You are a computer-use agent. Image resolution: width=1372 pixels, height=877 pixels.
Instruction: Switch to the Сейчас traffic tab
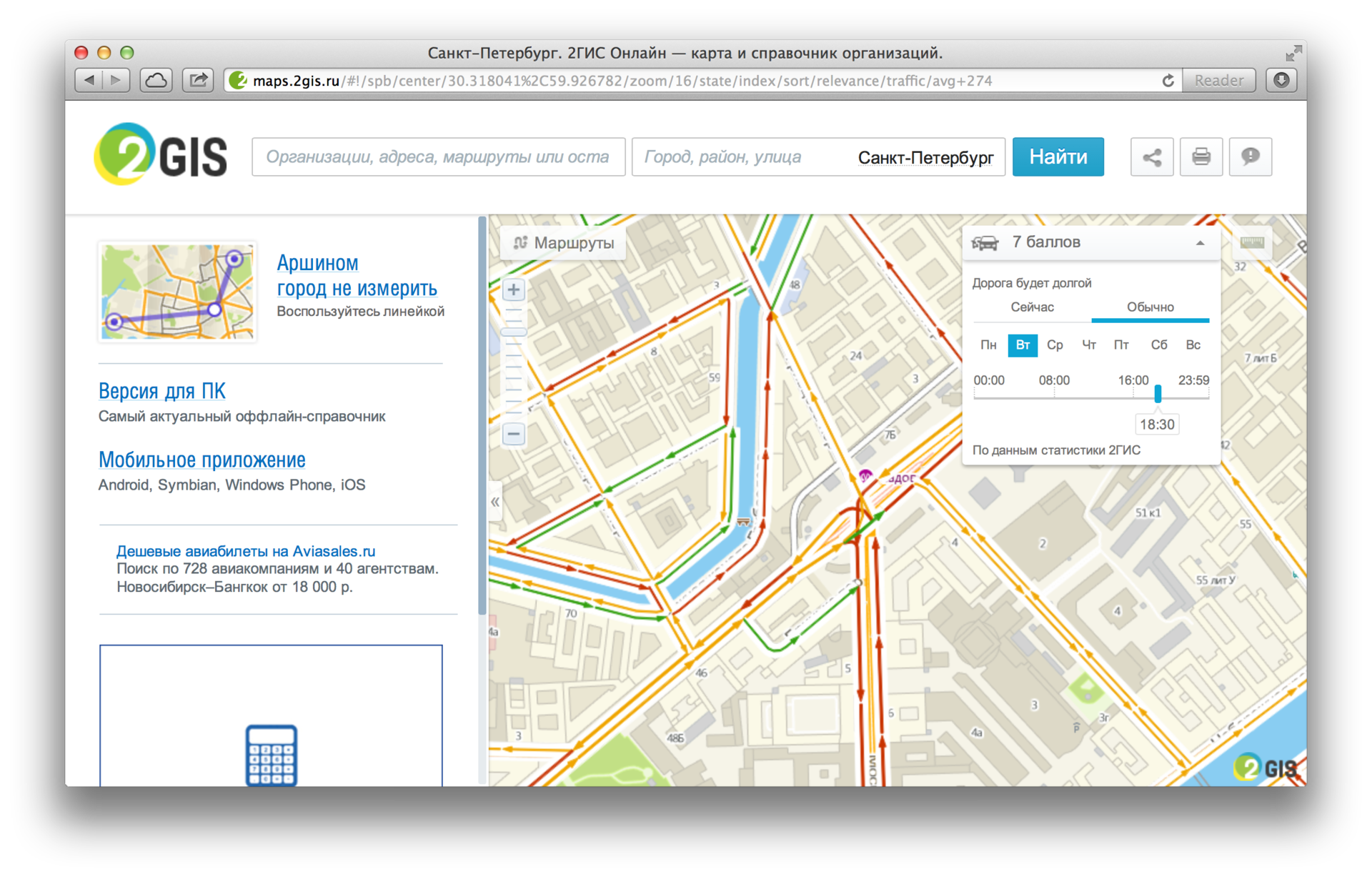(1032, 307)
